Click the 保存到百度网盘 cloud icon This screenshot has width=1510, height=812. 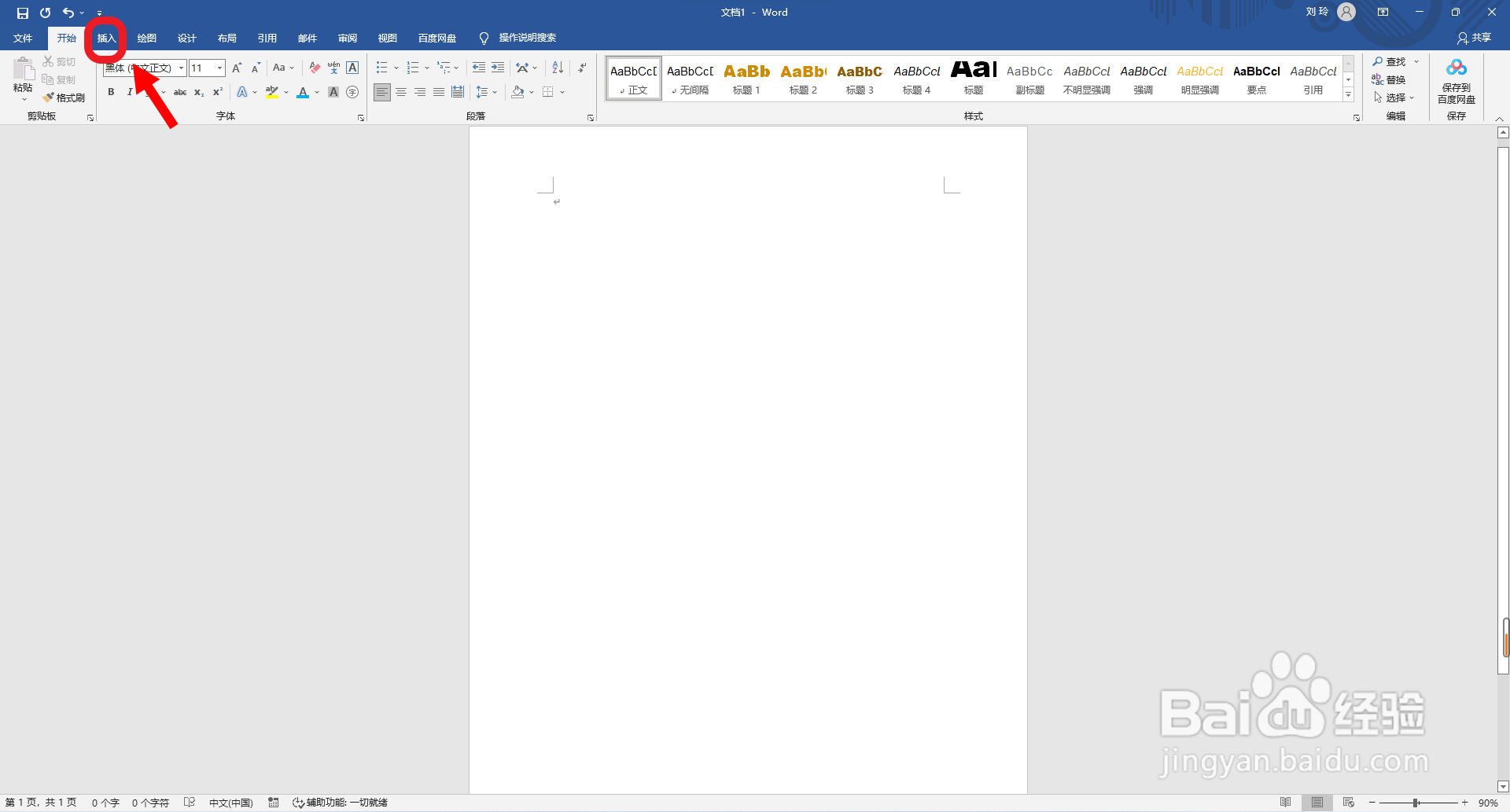pos(1457,68)
